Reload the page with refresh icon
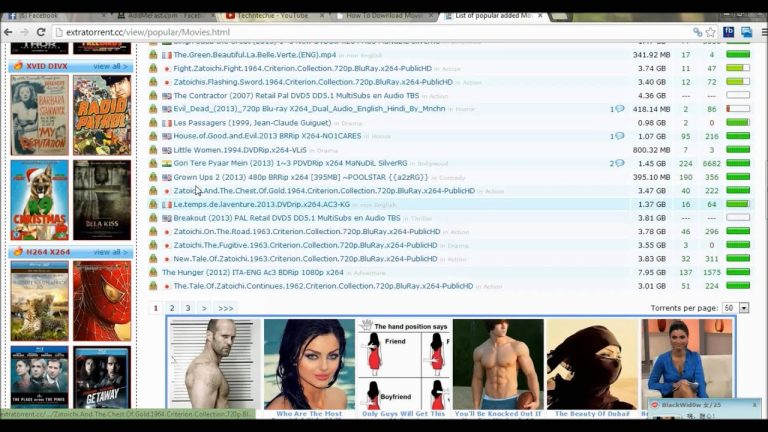Viewport: 768px width, 432px height. pos(41,32)
